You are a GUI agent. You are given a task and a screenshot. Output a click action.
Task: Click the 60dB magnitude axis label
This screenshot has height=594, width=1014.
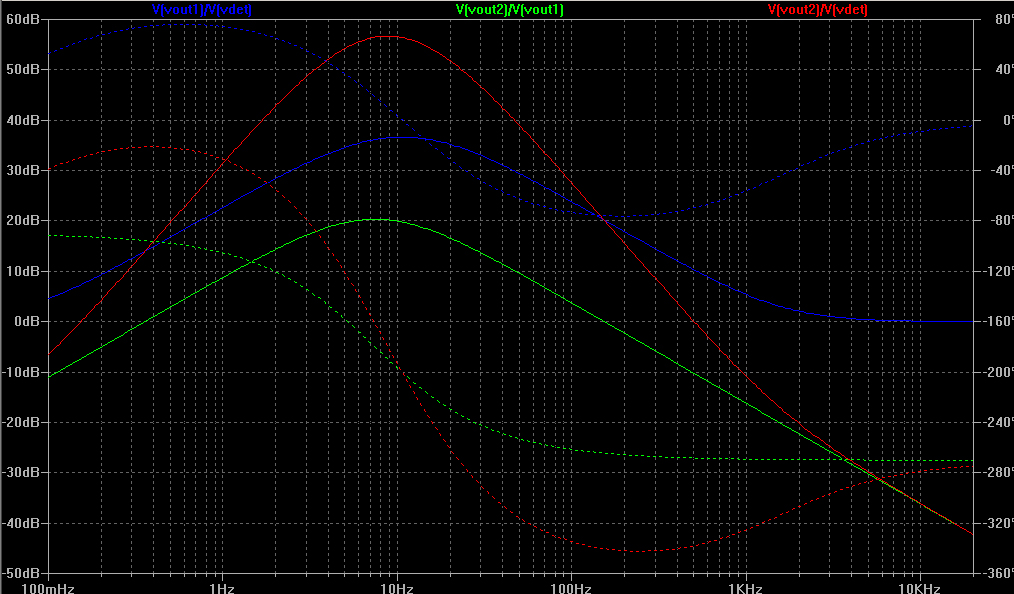click(23, 19)
